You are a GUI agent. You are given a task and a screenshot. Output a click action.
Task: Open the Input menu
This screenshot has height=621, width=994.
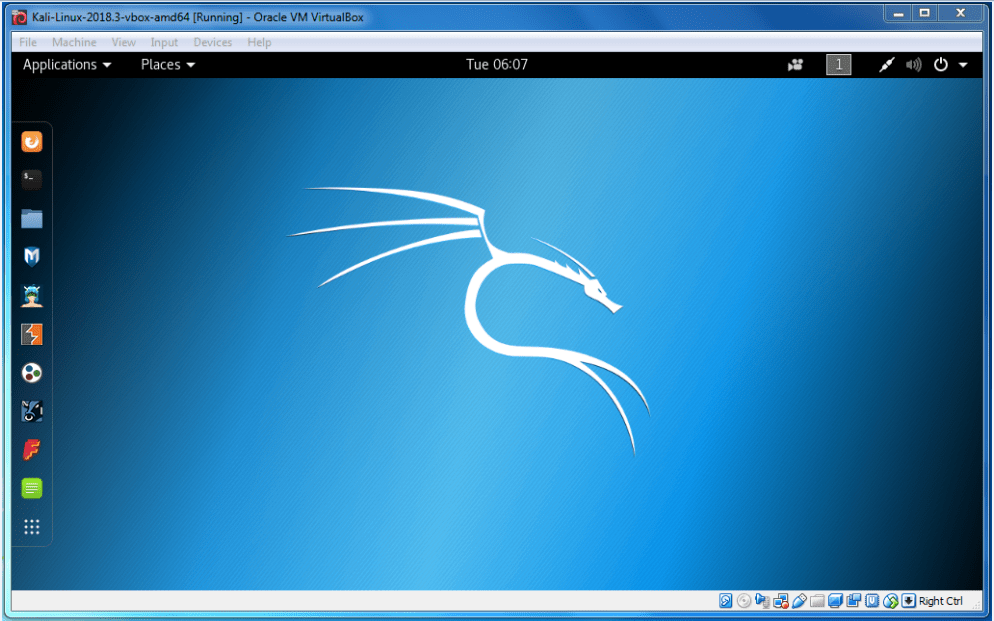(x=164, y=42)
